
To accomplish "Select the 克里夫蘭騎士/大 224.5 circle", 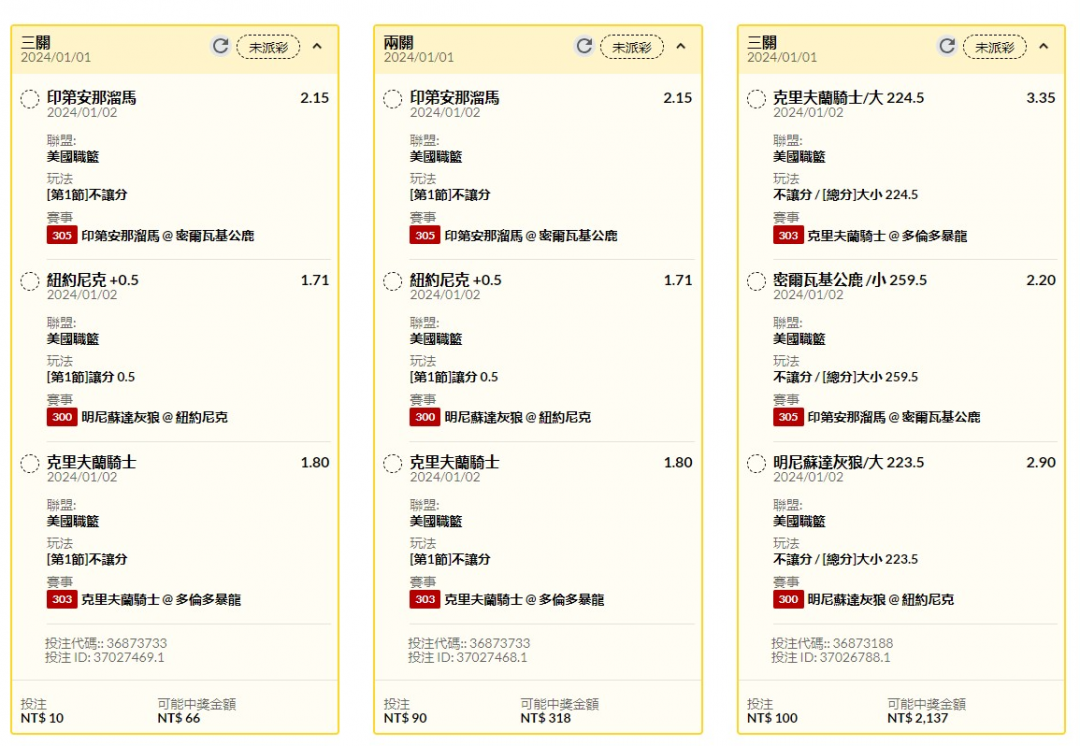I will tap(756, 99).
